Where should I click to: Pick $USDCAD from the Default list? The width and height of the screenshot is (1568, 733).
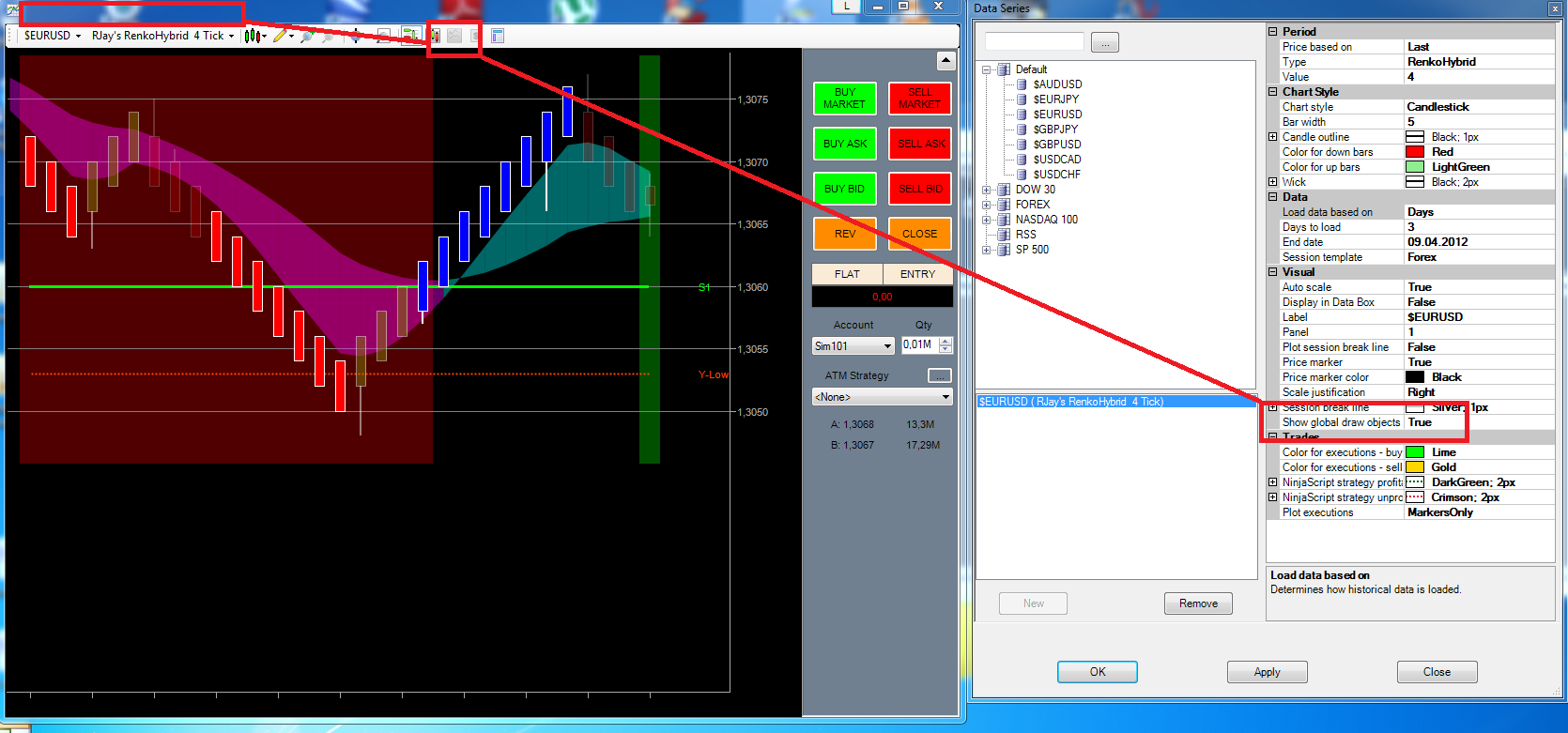[x=1057, y=160]
